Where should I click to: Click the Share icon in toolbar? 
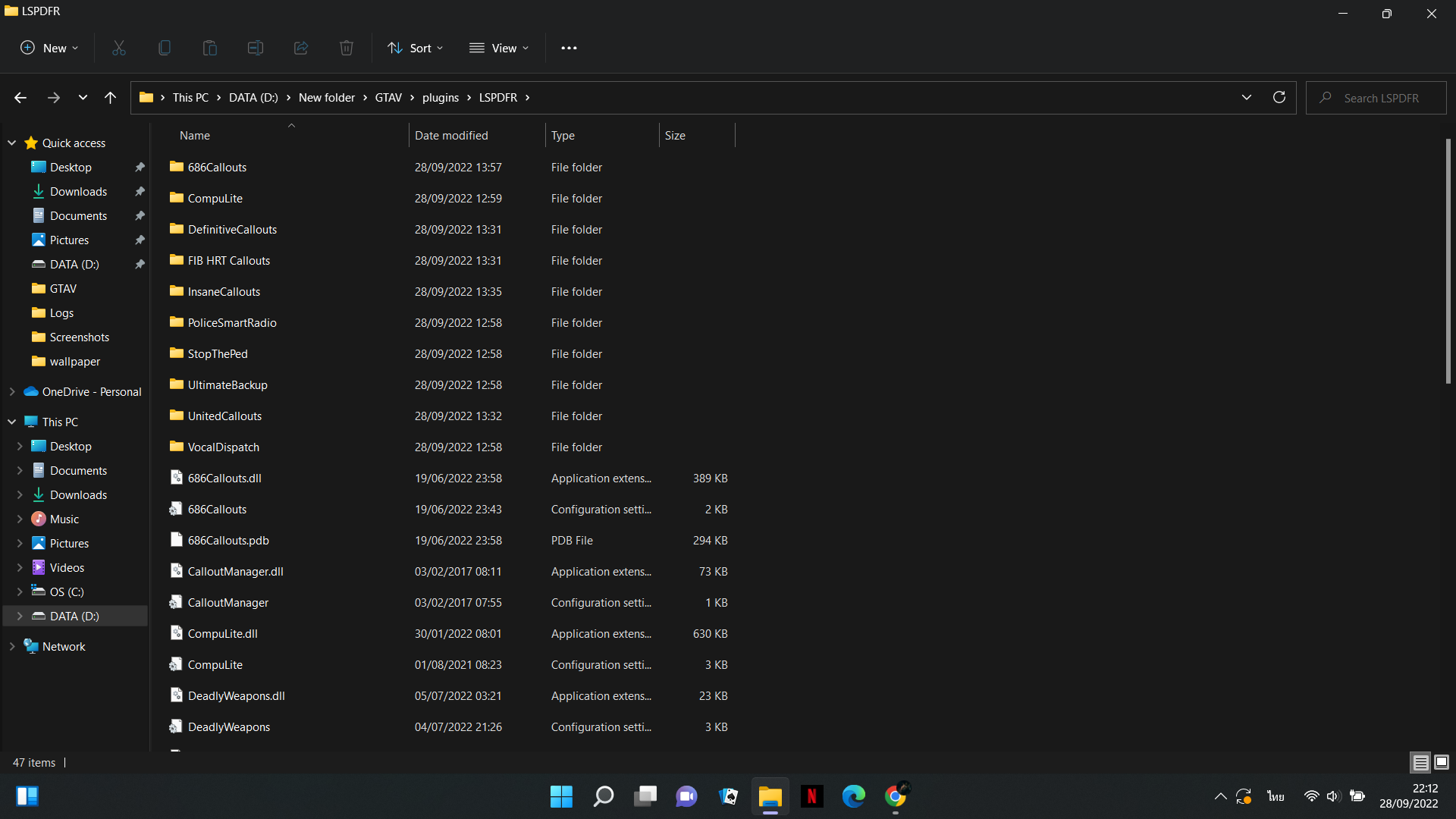[301, 48]
